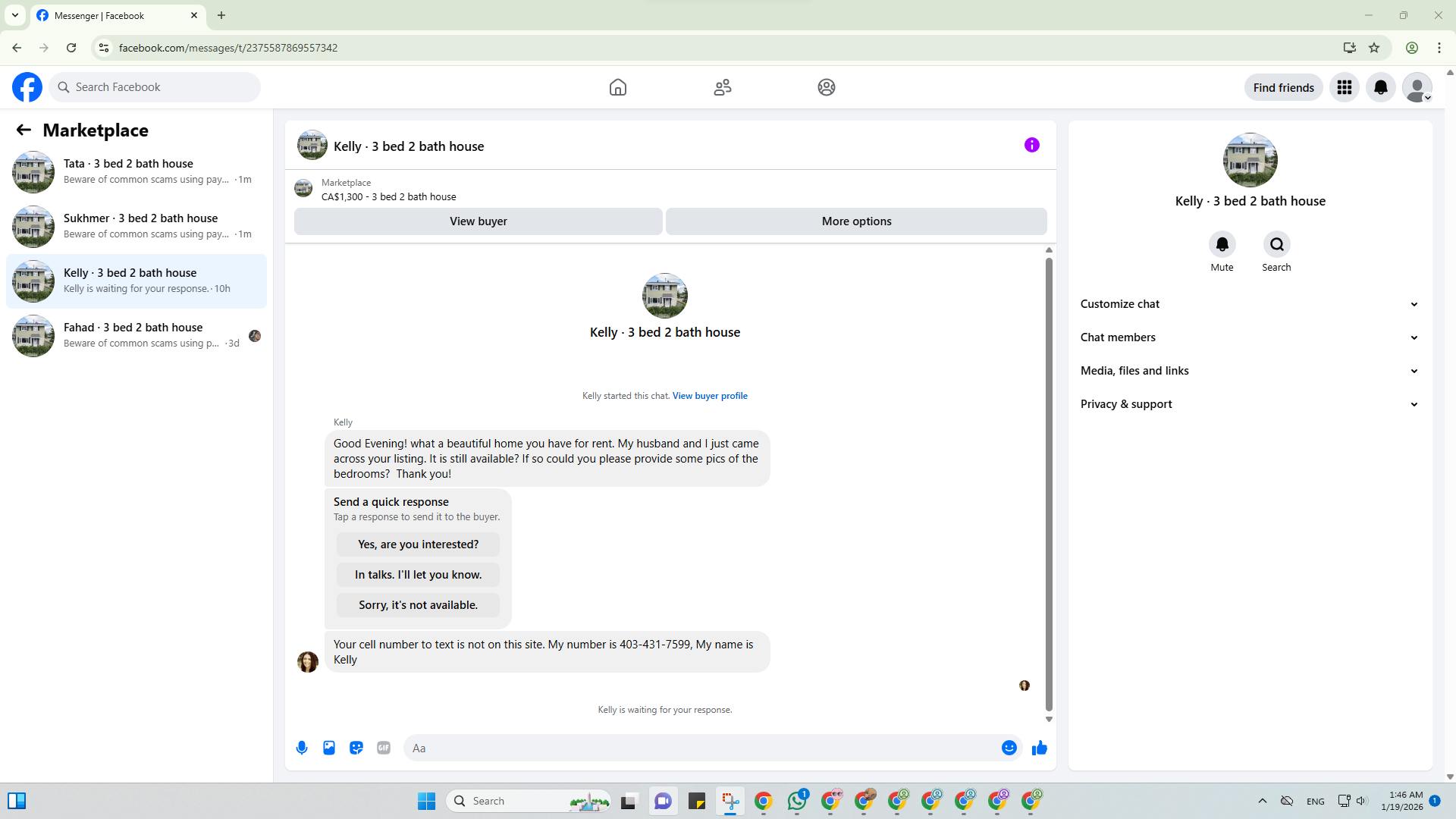This screenshot has width=1456, height=819.
Task: Open the Facebook menu grid icon
Action: coord(1345,87)
